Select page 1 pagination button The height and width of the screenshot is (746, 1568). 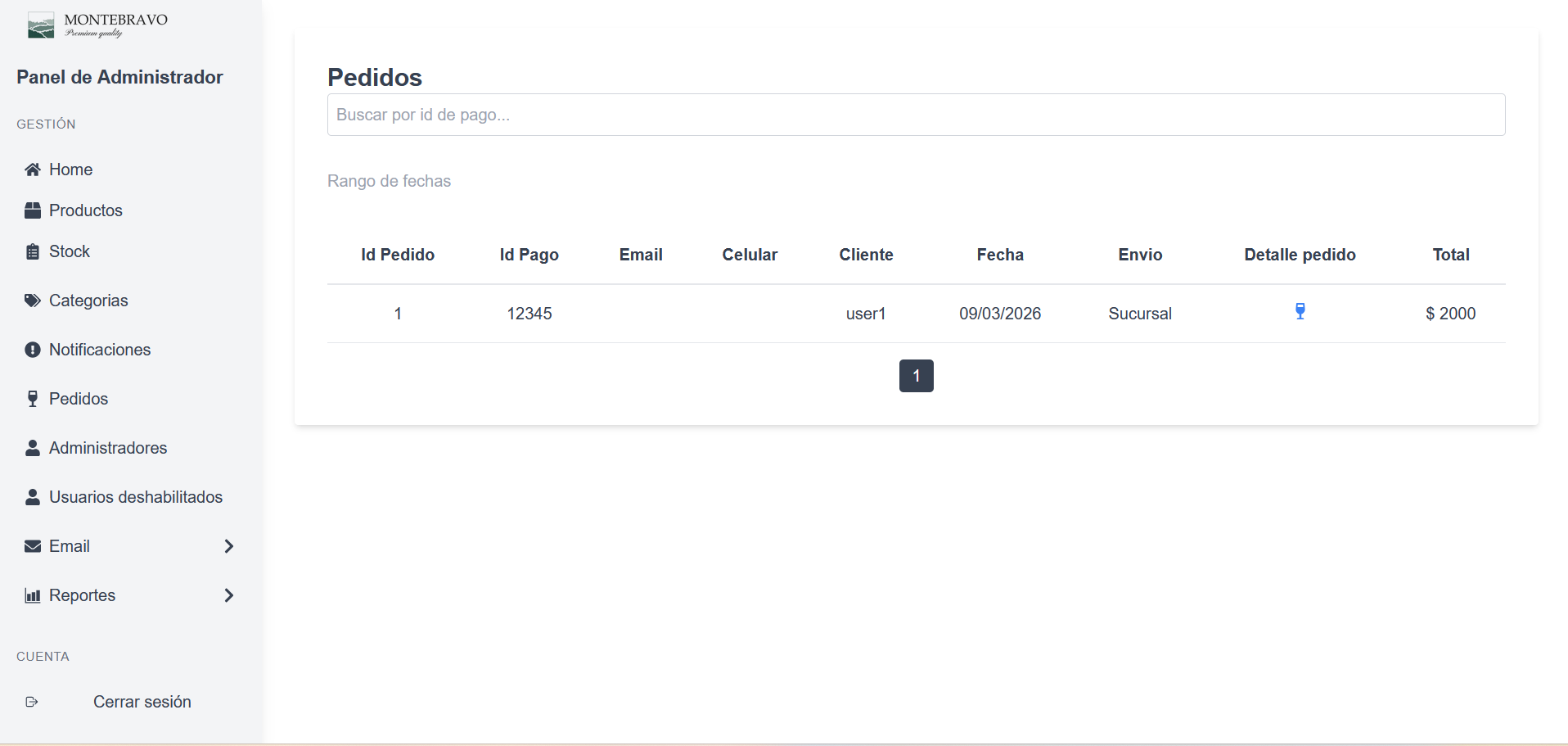point(916,376)
